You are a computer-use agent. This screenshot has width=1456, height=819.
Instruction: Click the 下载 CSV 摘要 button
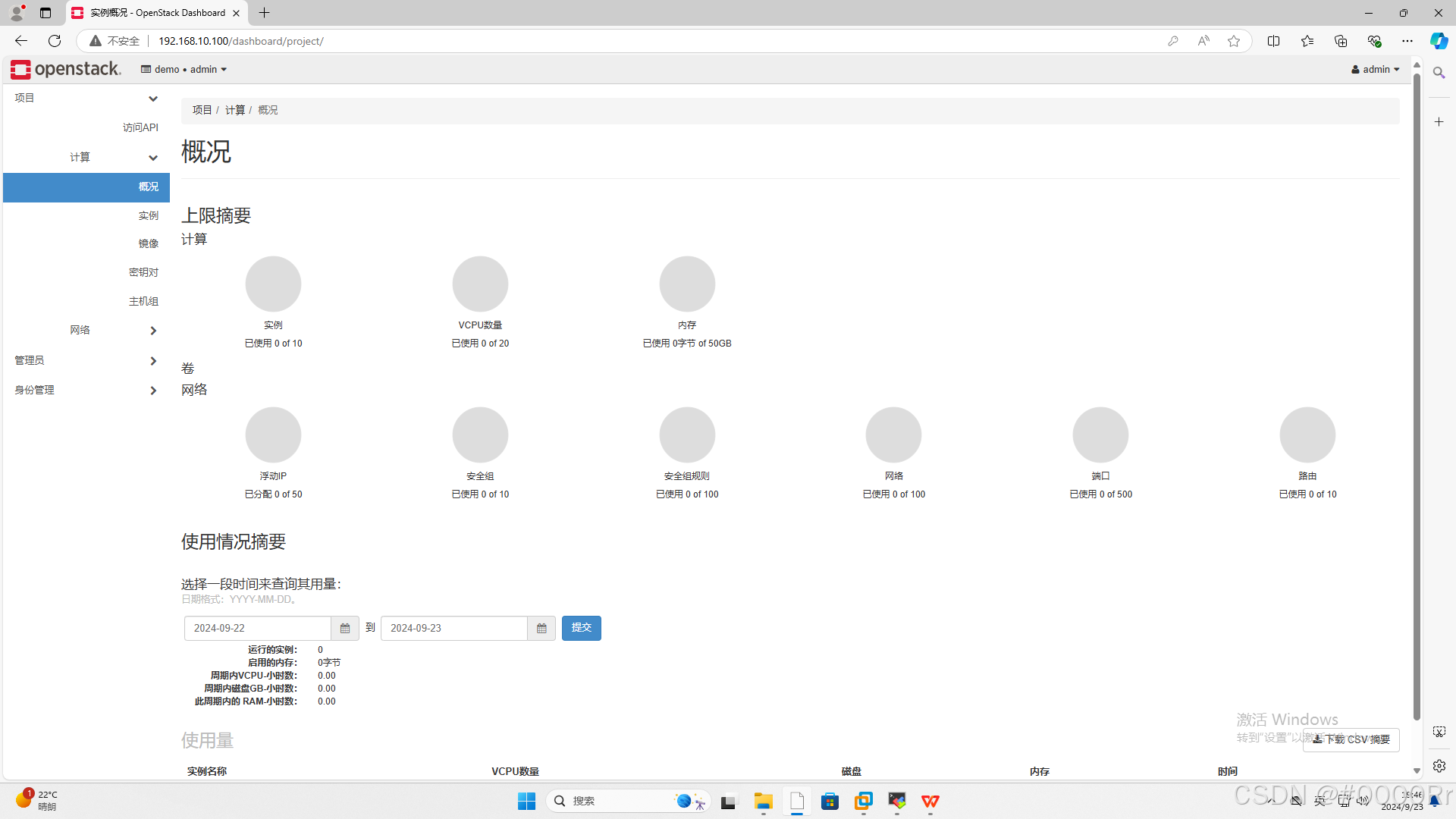[1351, 739]
